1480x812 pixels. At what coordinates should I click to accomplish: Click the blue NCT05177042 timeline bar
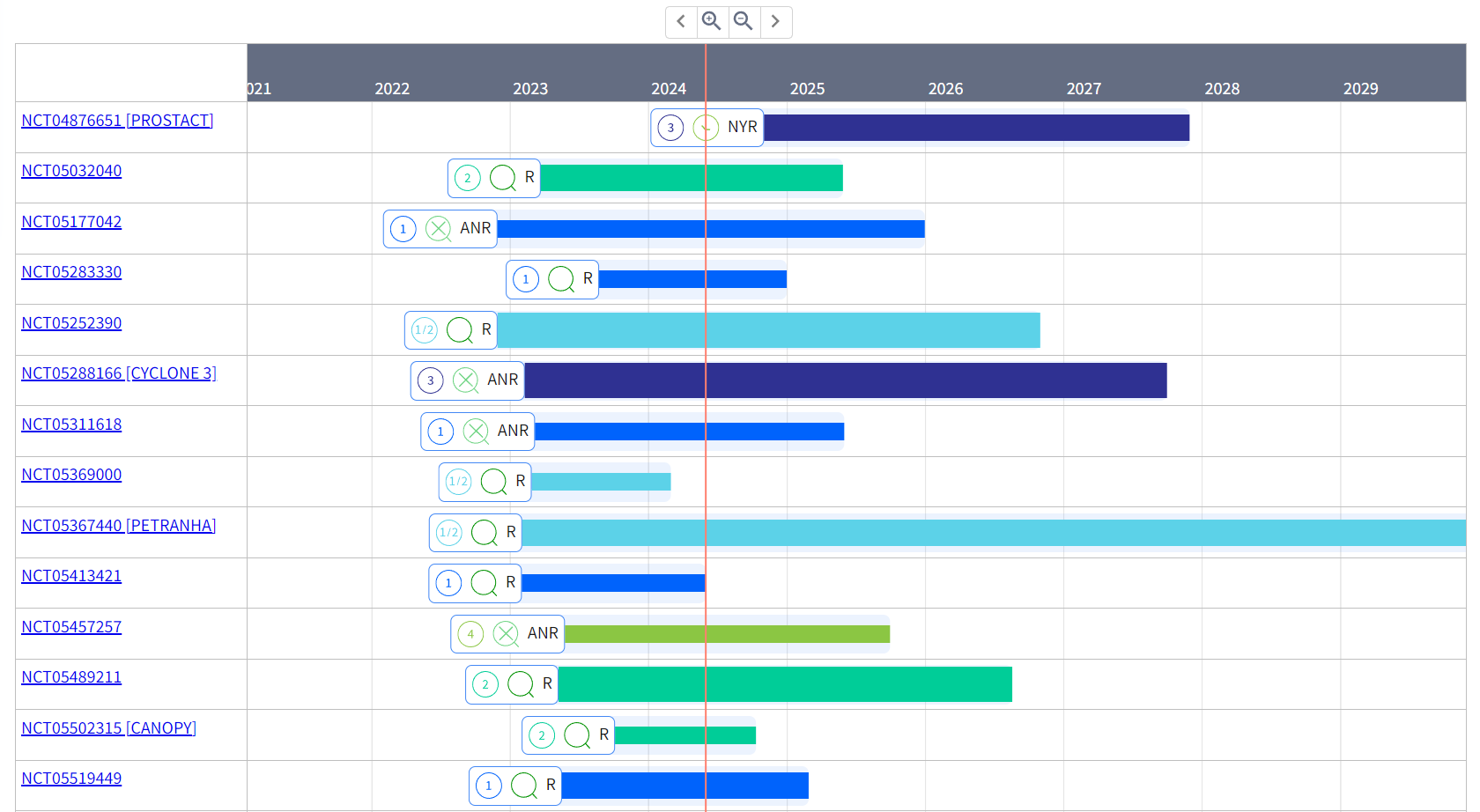click(x=711, y=229)
